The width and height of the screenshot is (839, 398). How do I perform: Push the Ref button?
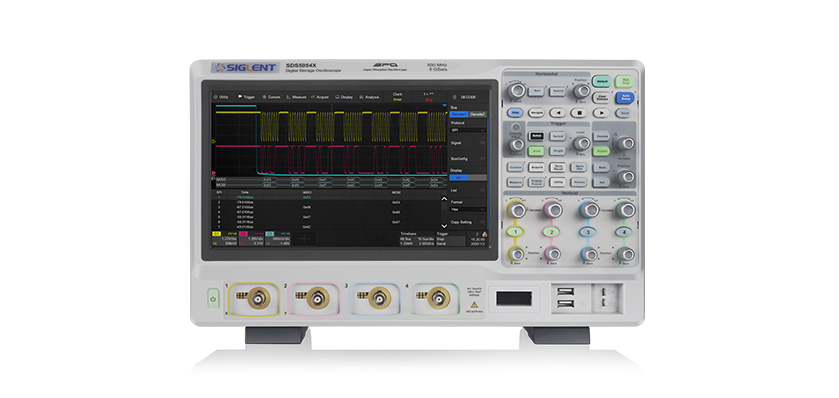click(601, 182)
